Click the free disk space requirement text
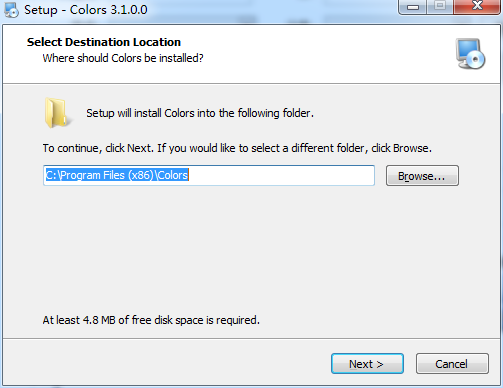Image resolution: width=503 pixels, height=388 pixels. tap(151, 320)
